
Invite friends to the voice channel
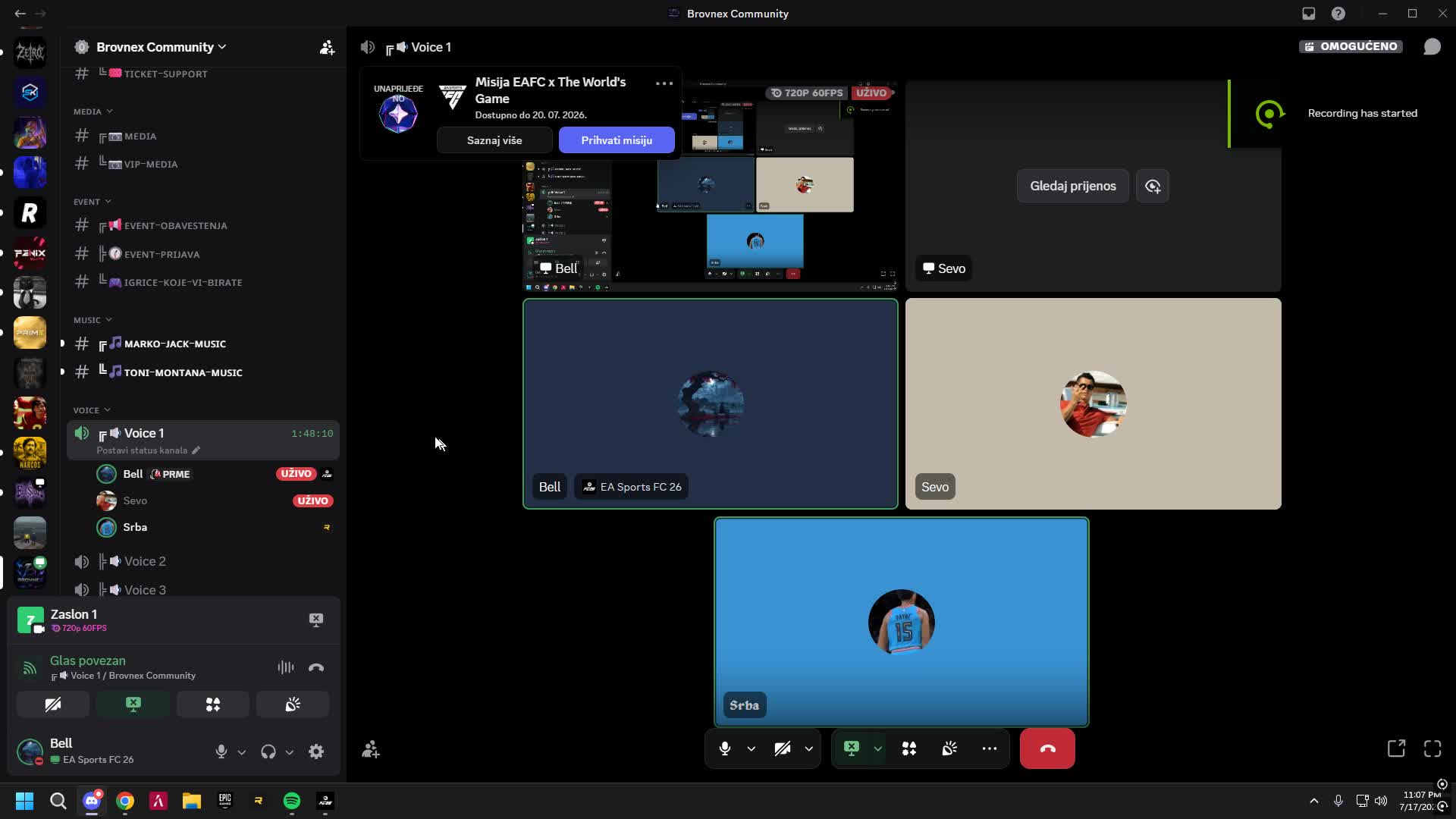click(371, 750)
